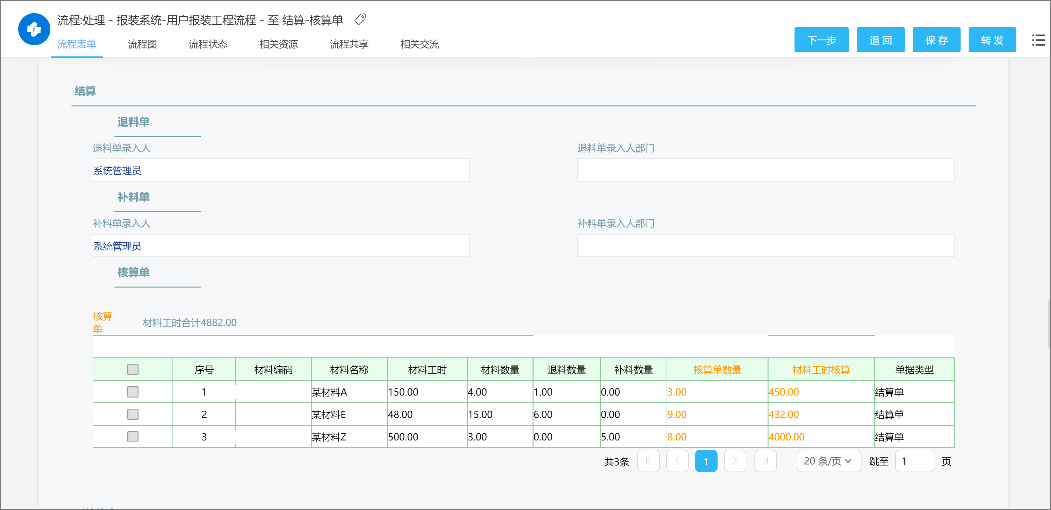Select the checkbox for row 3
Screen dimensions: 1051x510
point(133,436)
